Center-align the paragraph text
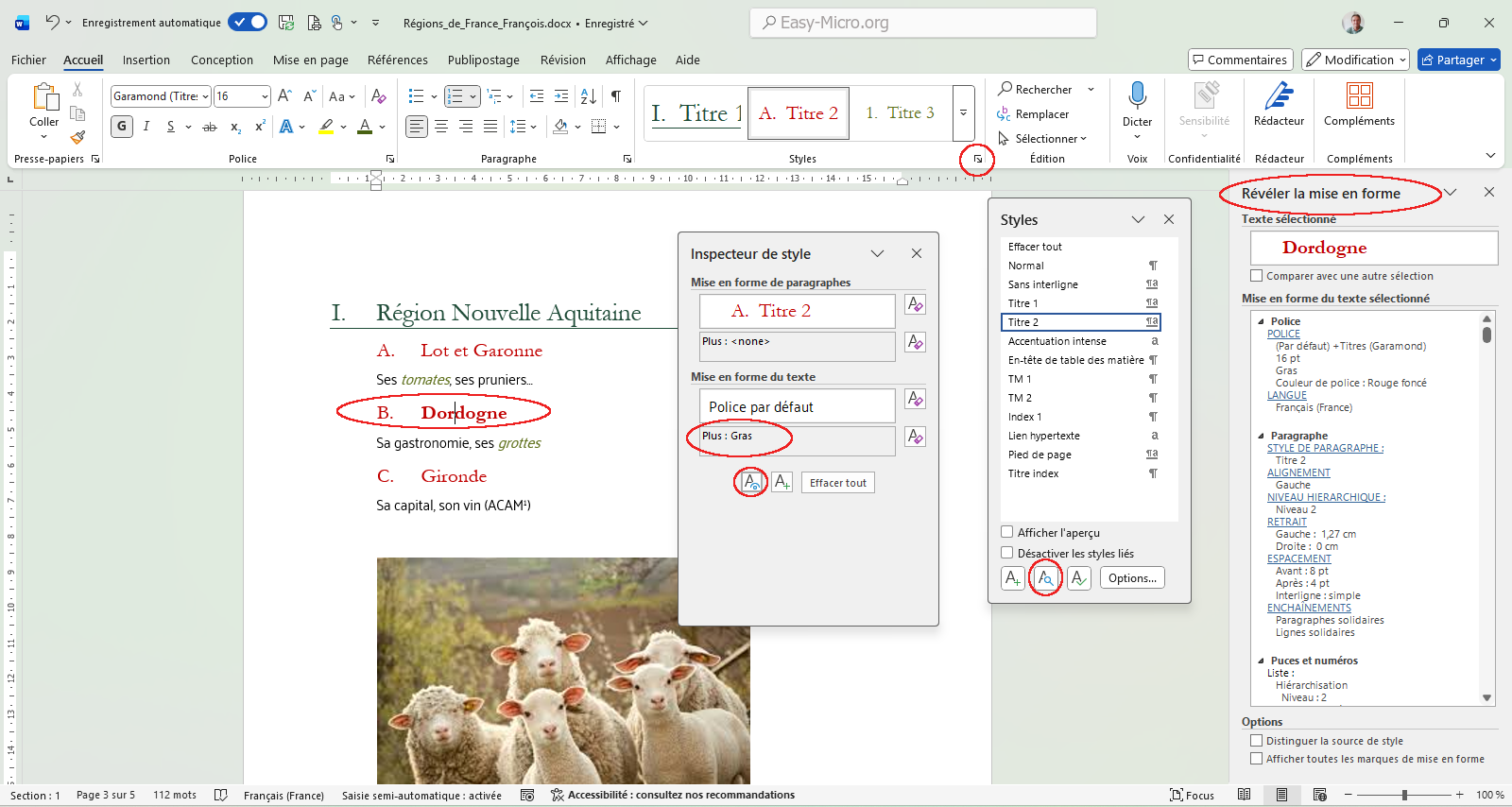The image size is (1512, 807). (x=441, y=127)
